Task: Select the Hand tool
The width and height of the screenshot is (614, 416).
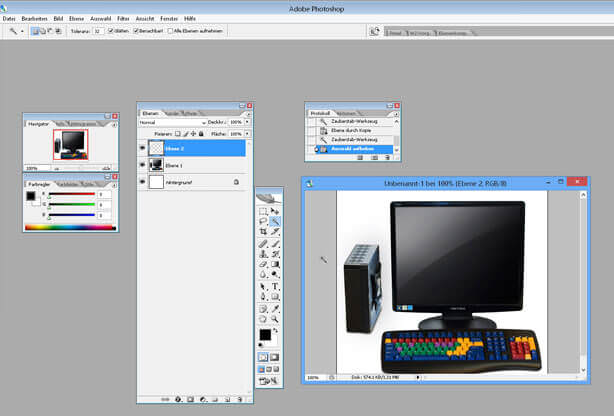Action: click(263, 319)
